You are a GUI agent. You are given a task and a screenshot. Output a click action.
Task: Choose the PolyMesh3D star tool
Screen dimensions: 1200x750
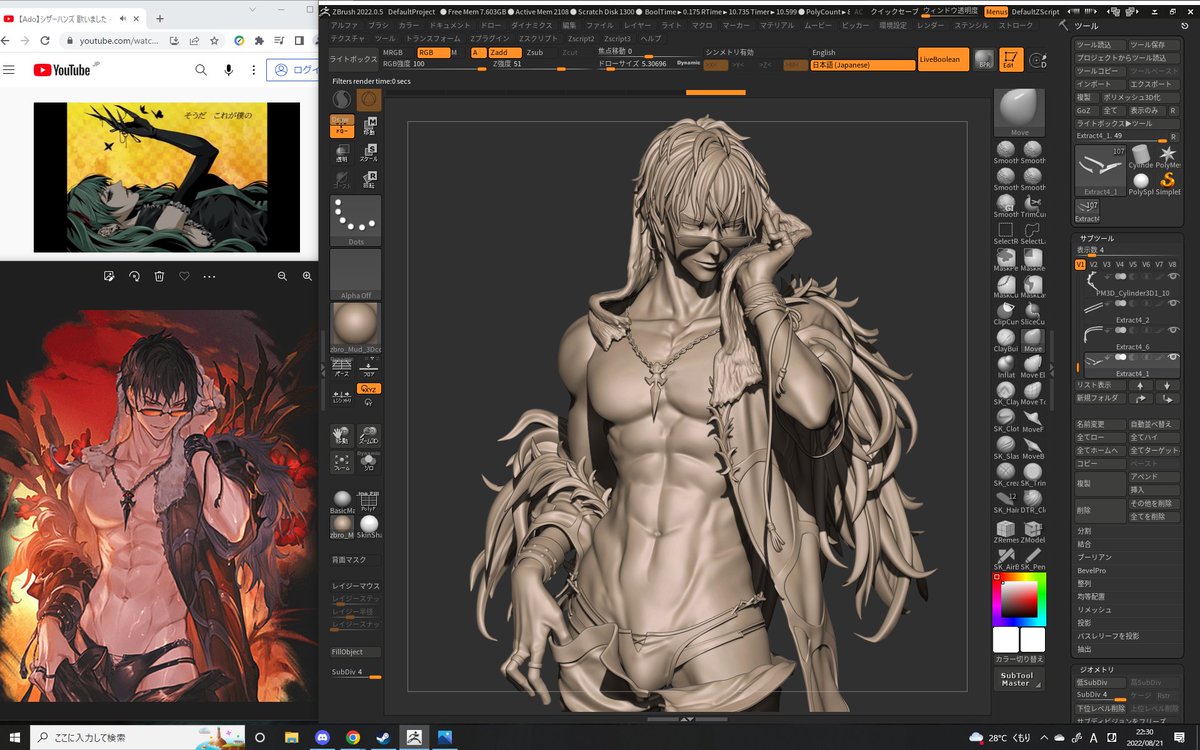pos(1167,156)
